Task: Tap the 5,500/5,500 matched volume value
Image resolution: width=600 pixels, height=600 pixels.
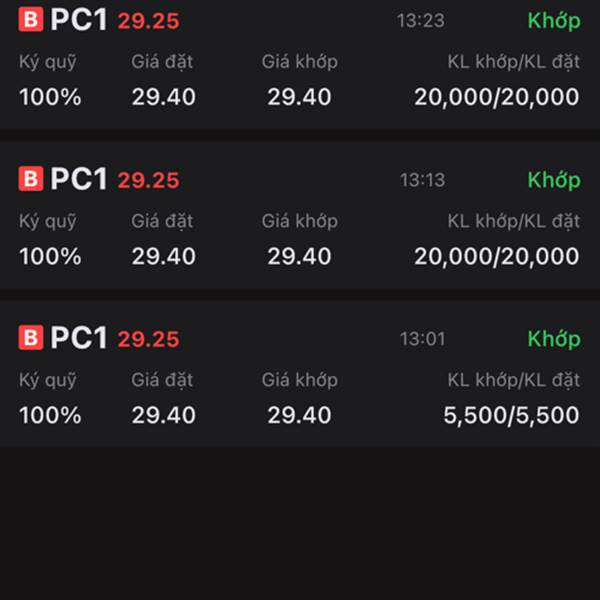Action: click(x=511, y=415)
